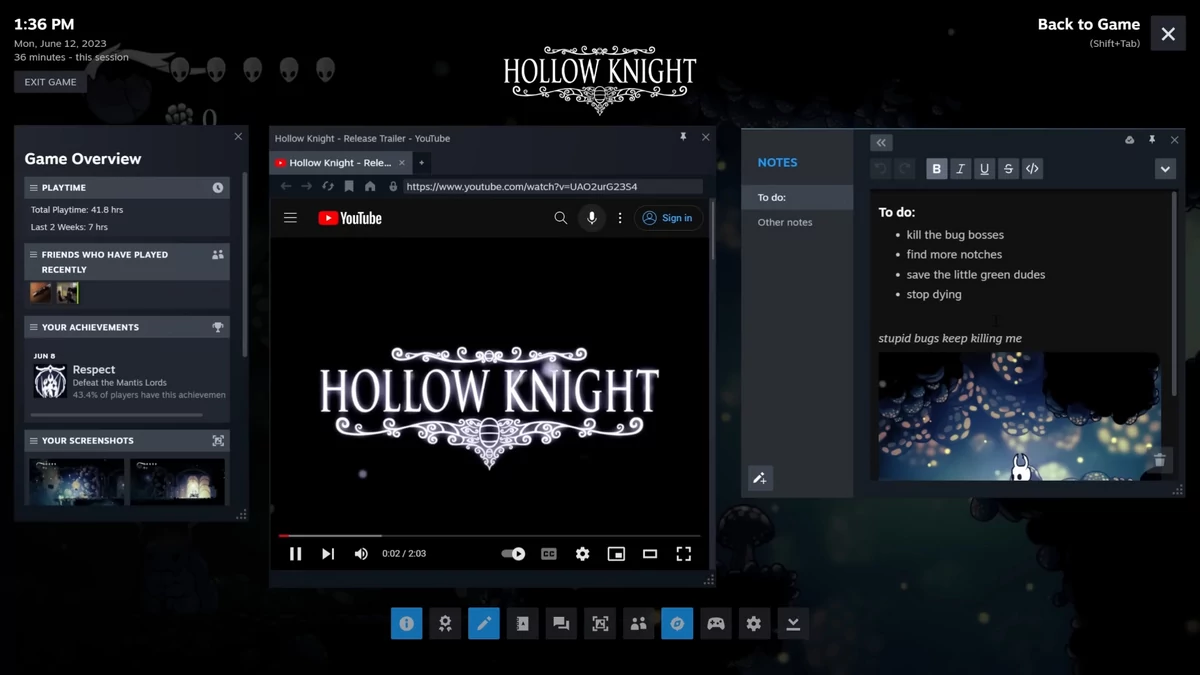The image size is (1200, 675).
Task: Open Friends list from the overlay toolbar
Action: 638,623
